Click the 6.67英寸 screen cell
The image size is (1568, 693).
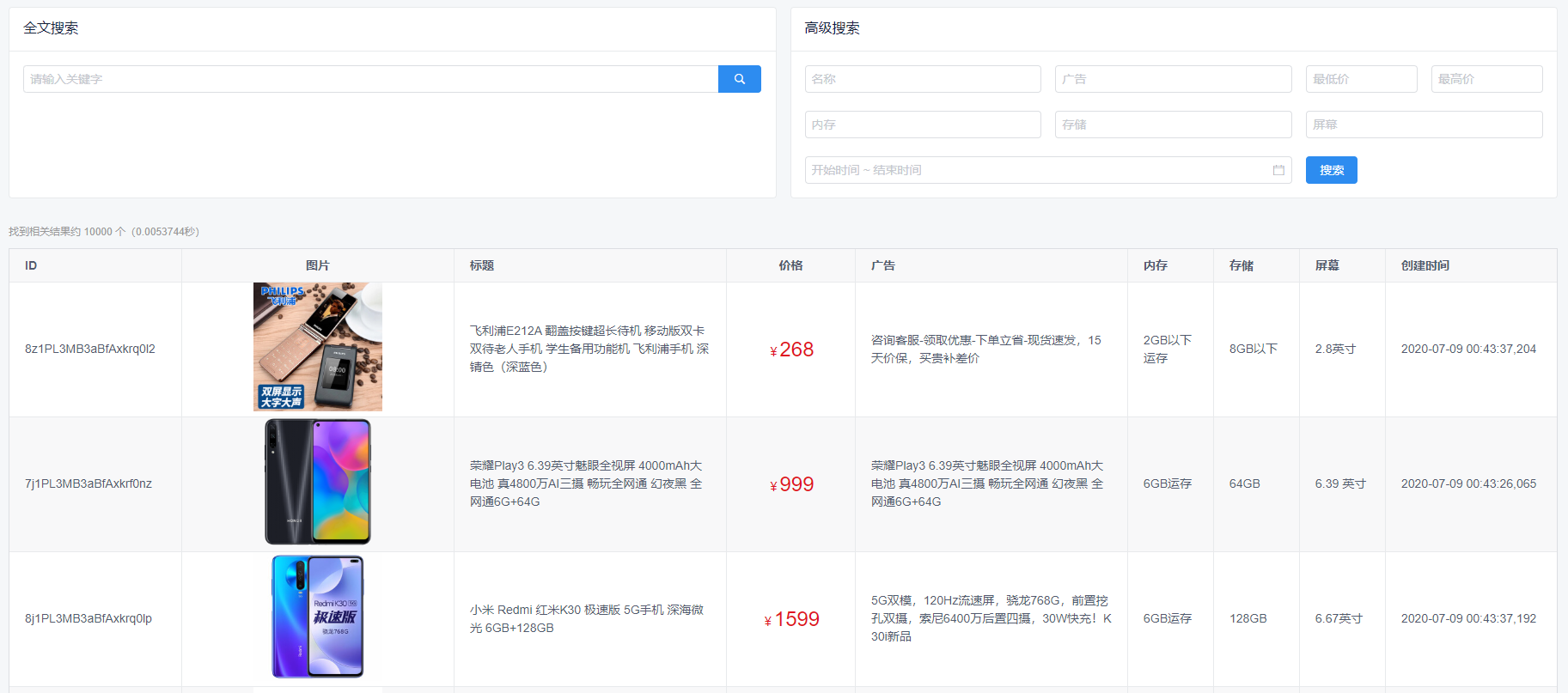pyautogui.click(x=1339, y=618)
